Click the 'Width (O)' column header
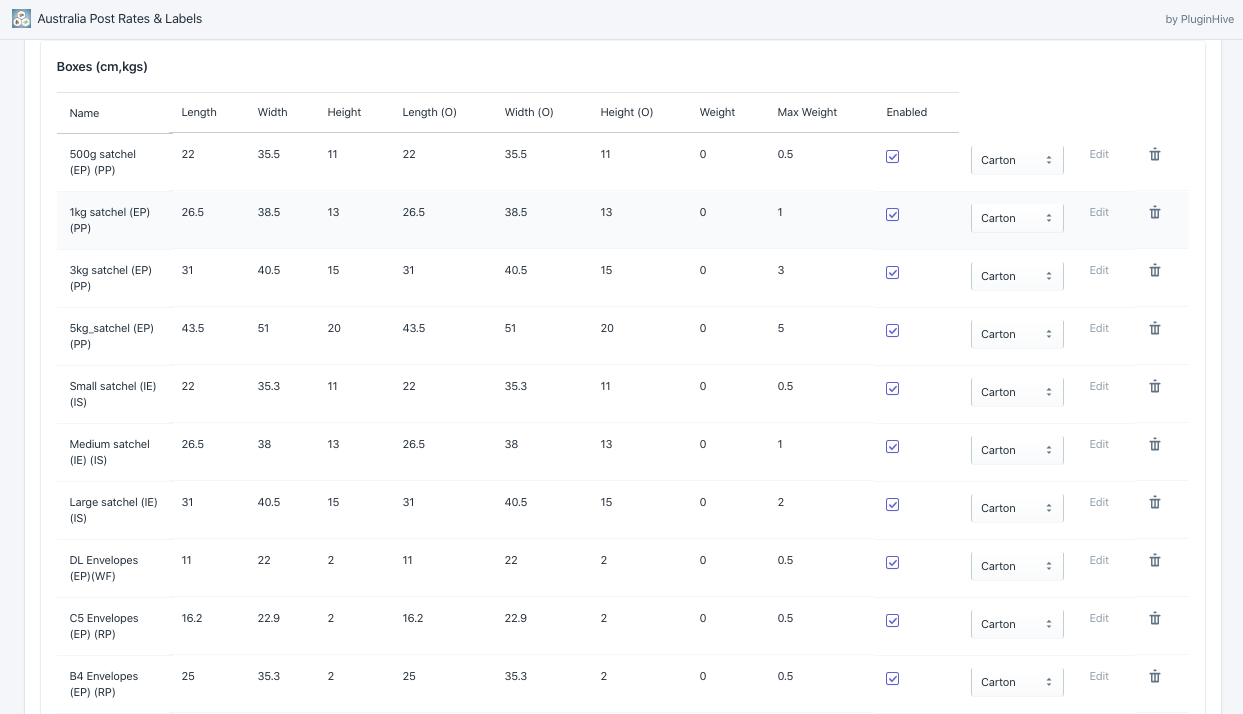Viewport: 1243px width, 714px height. point(529,112)
